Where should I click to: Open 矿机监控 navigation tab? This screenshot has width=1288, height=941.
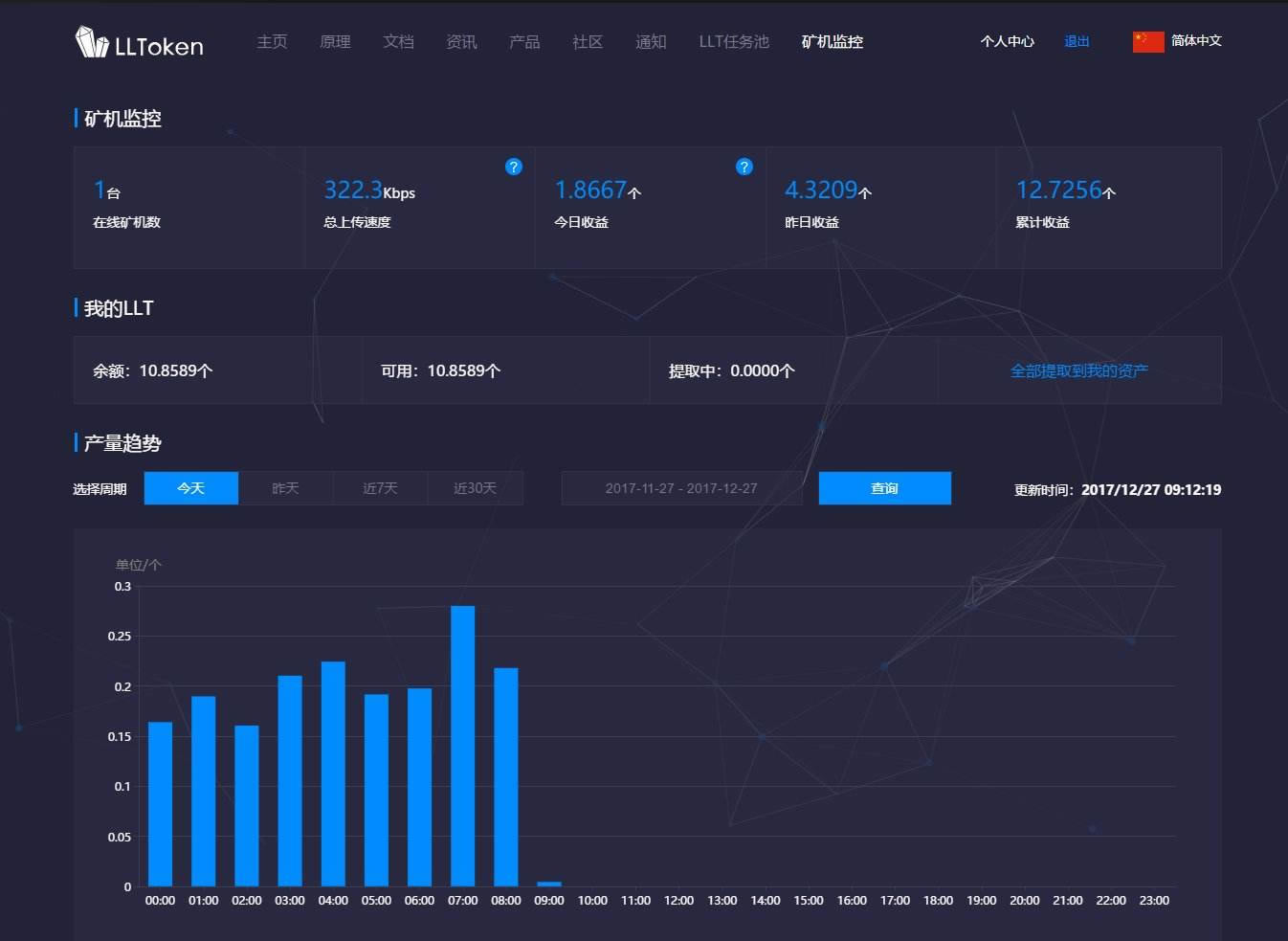pos(833,42)
